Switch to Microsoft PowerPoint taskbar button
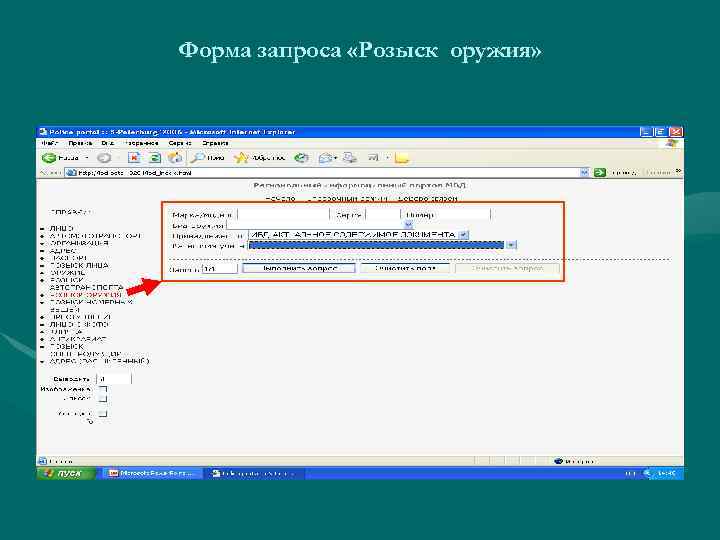 tap(151, 473)
